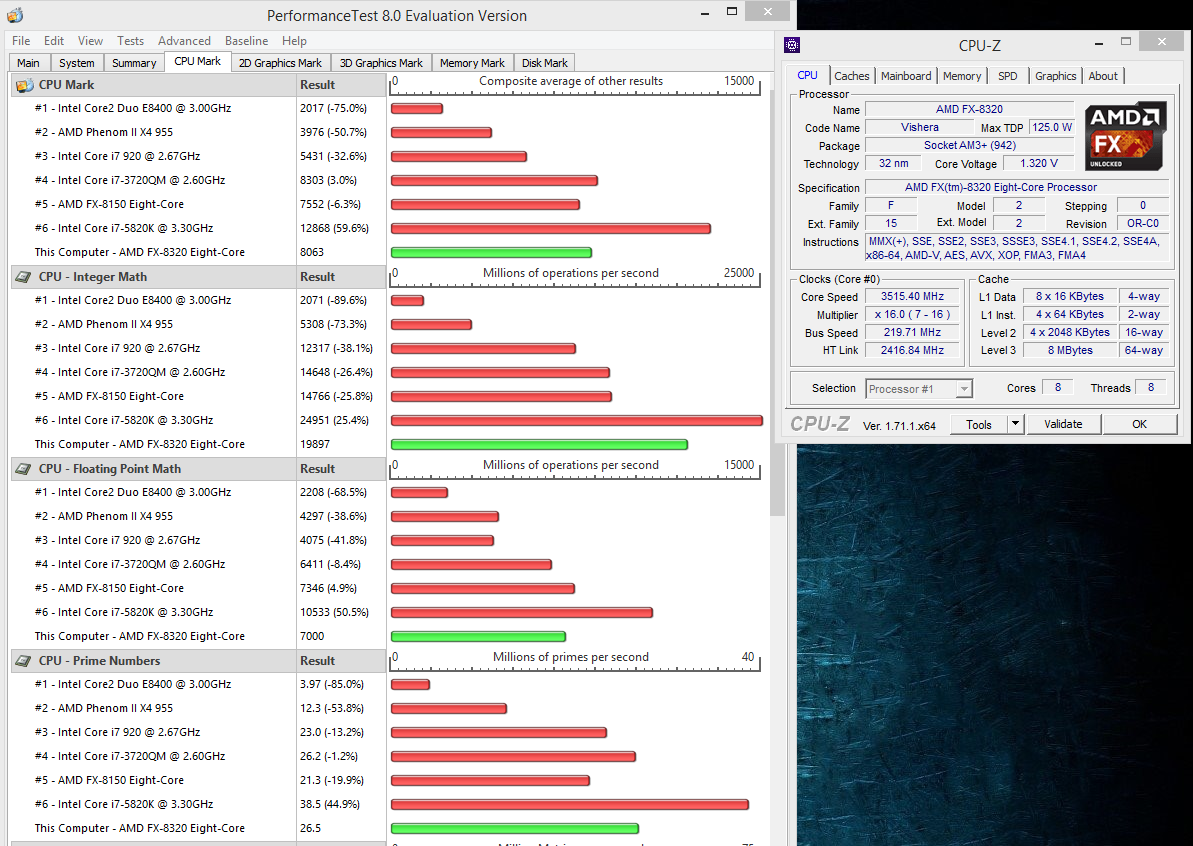1193x846 pixels.
Task: Switch to the 2D Graphics Mark tab
Action: (x=280, y=63)
